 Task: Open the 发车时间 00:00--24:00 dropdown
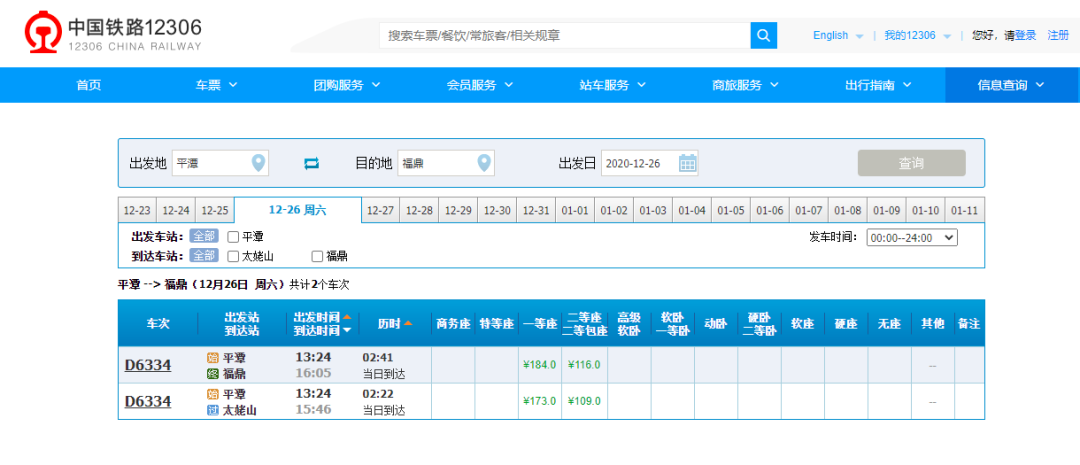912,237
